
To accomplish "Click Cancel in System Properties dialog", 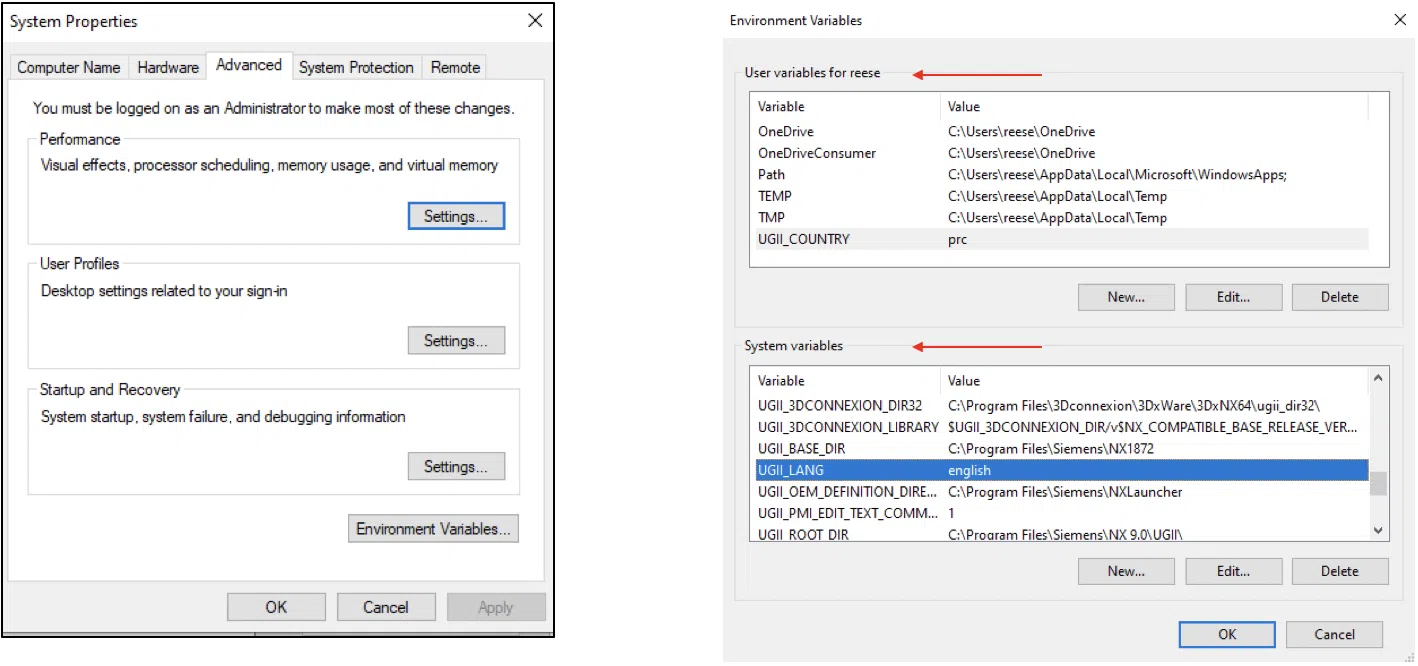I will pyautogui.click(x=386, y=607).
